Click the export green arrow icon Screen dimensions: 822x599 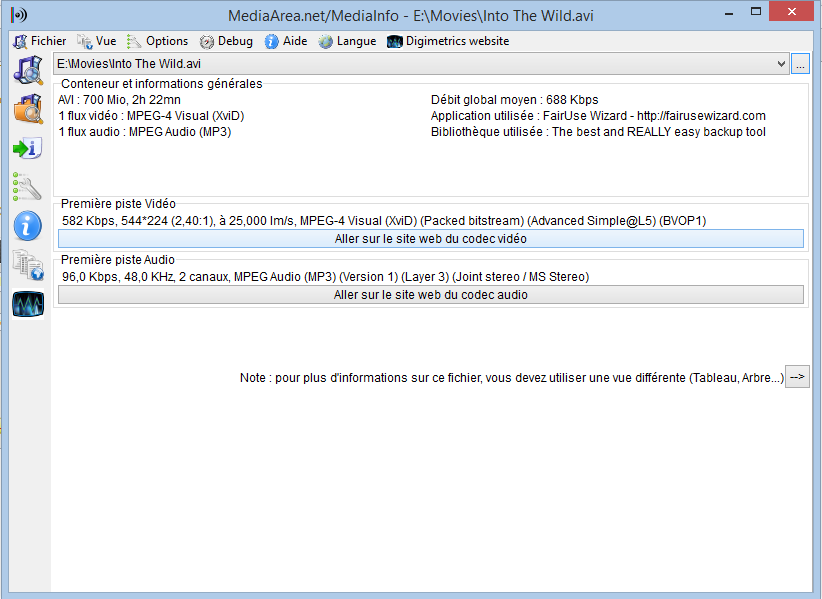pyautogui.click(x=28, y=148)
